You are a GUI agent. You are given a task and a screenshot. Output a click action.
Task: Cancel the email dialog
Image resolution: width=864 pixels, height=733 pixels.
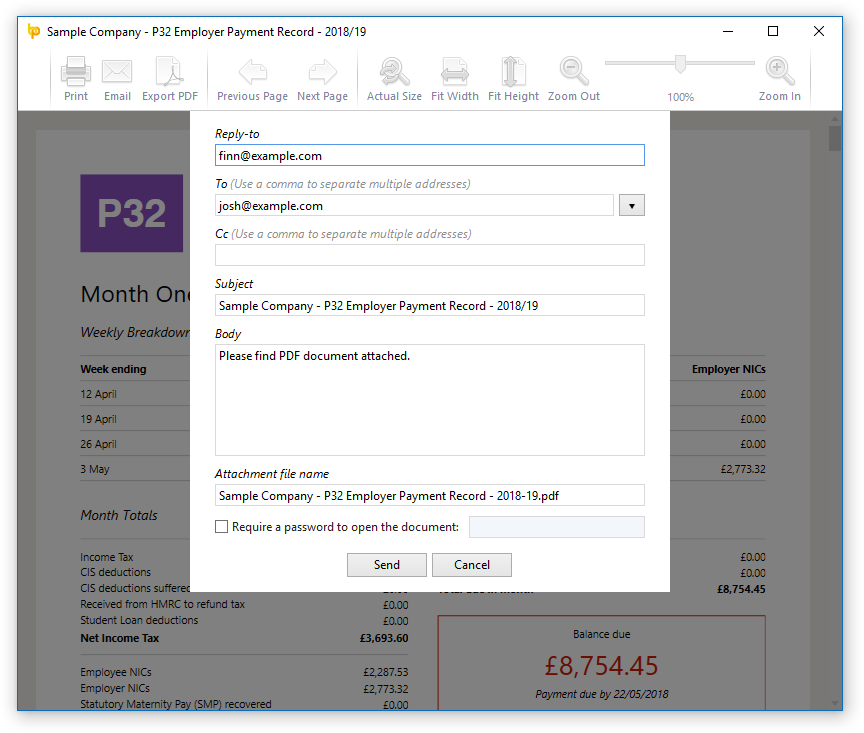point(472,565)
